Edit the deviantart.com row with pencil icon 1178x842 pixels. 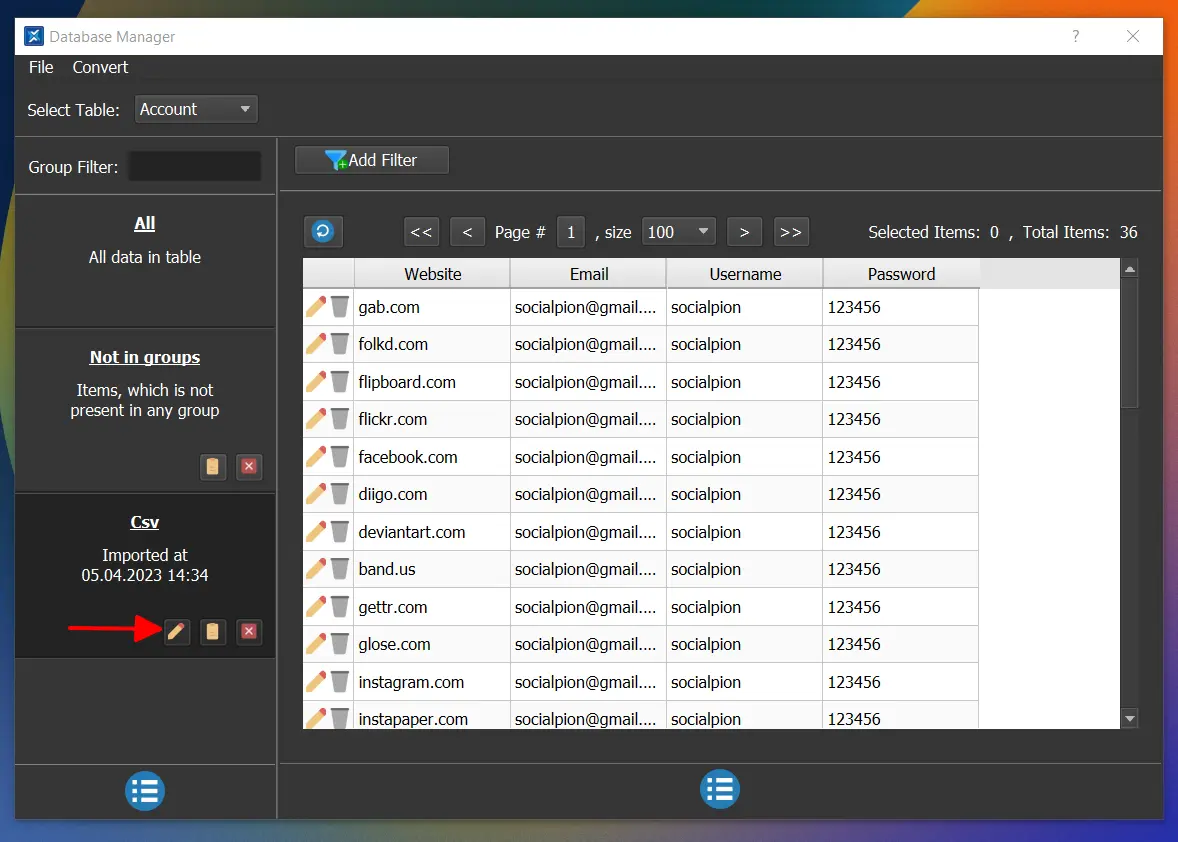pyautogui.click(x=316, y=532)
